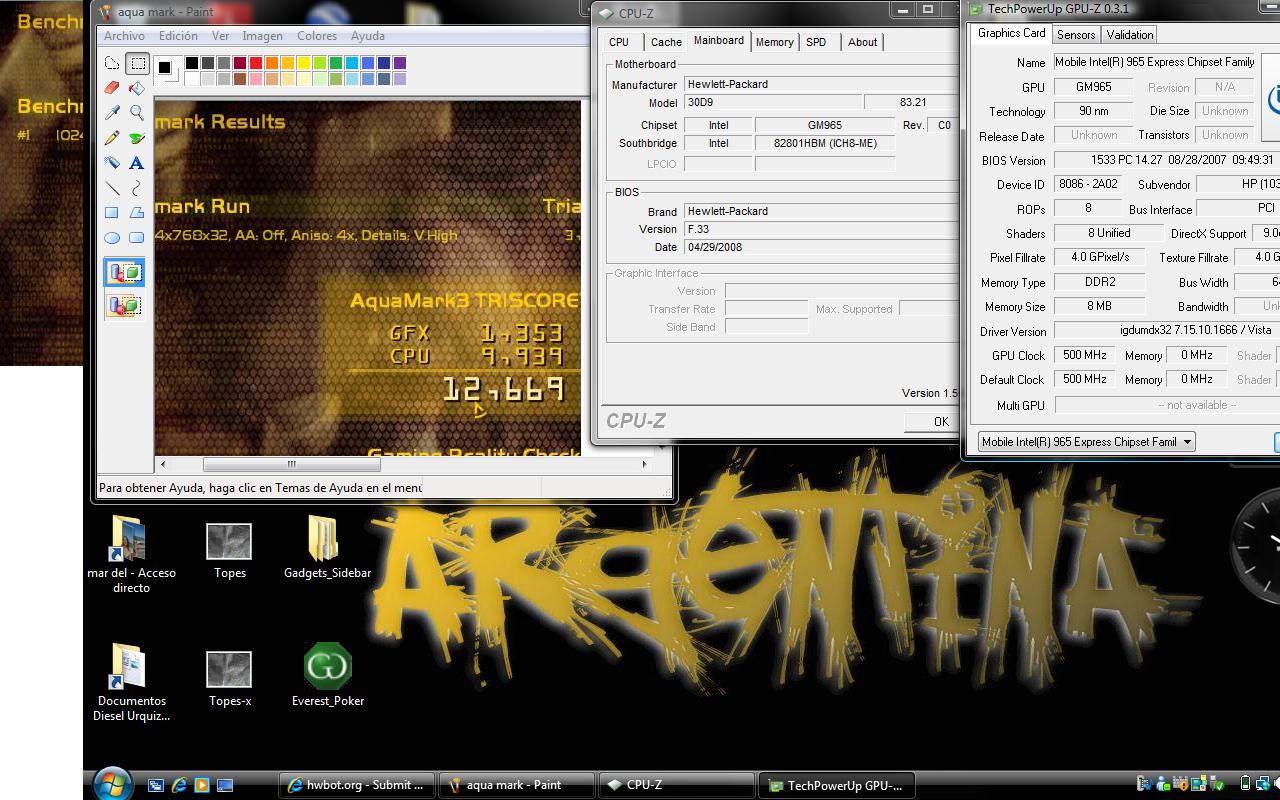The height and width of the screenshot is (800, 1280).
Task: Click the BIOS Version 'F.33' field in CPU-Z
Action: (820, 229)
